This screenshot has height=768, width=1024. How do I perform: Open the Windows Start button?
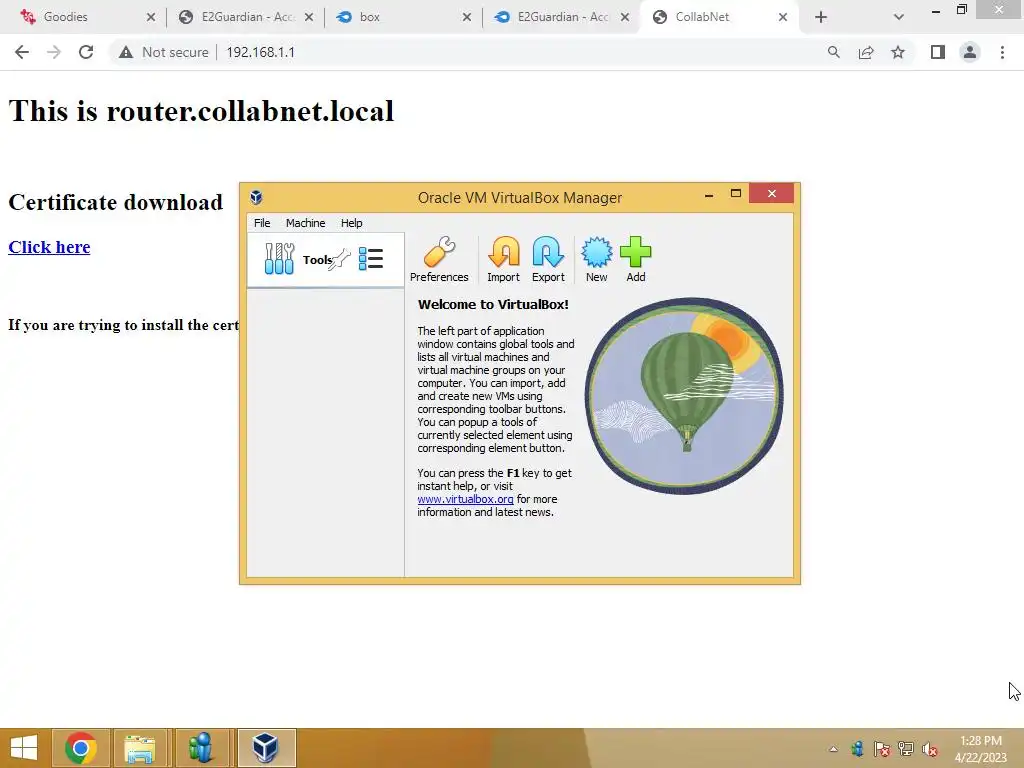tap(24, 748)
